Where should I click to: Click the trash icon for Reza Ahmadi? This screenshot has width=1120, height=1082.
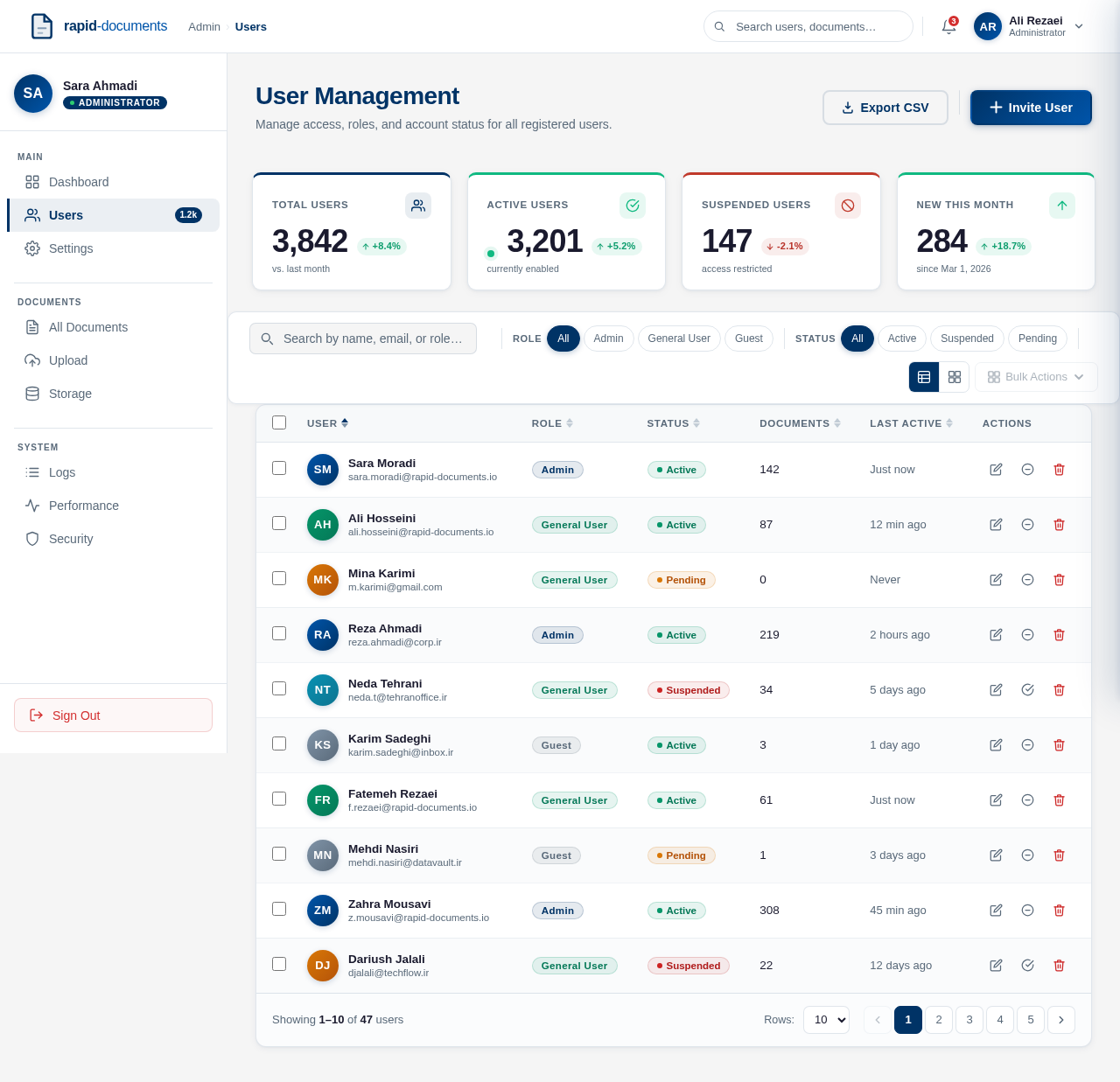tap(1059, 635)
